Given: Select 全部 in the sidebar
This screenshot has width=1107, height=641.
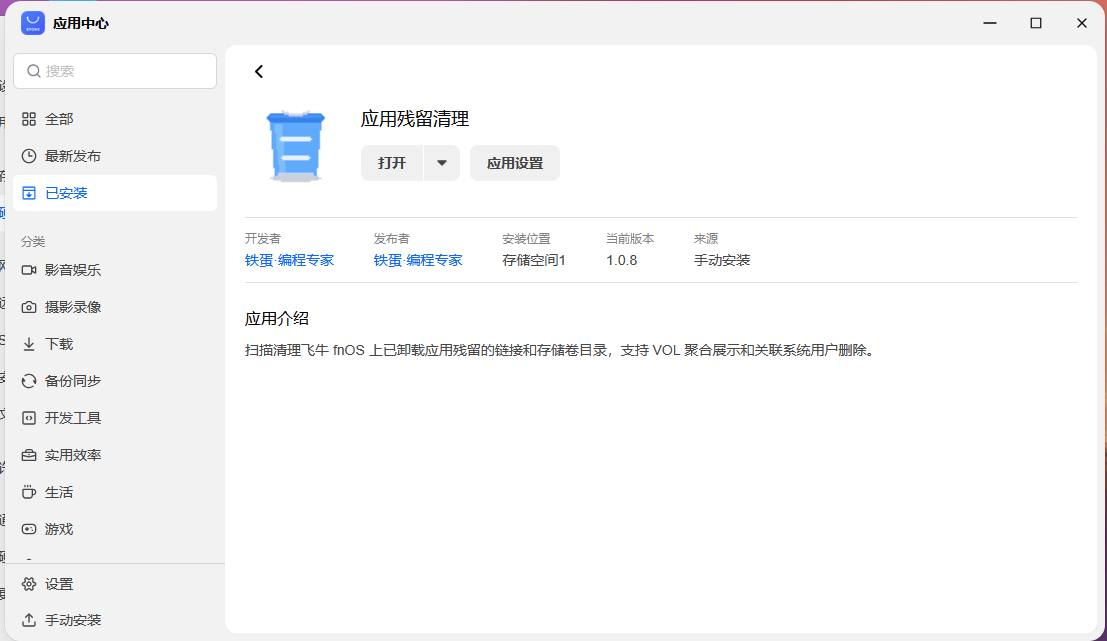Looking at the screenshot, I should pos(115,119).
